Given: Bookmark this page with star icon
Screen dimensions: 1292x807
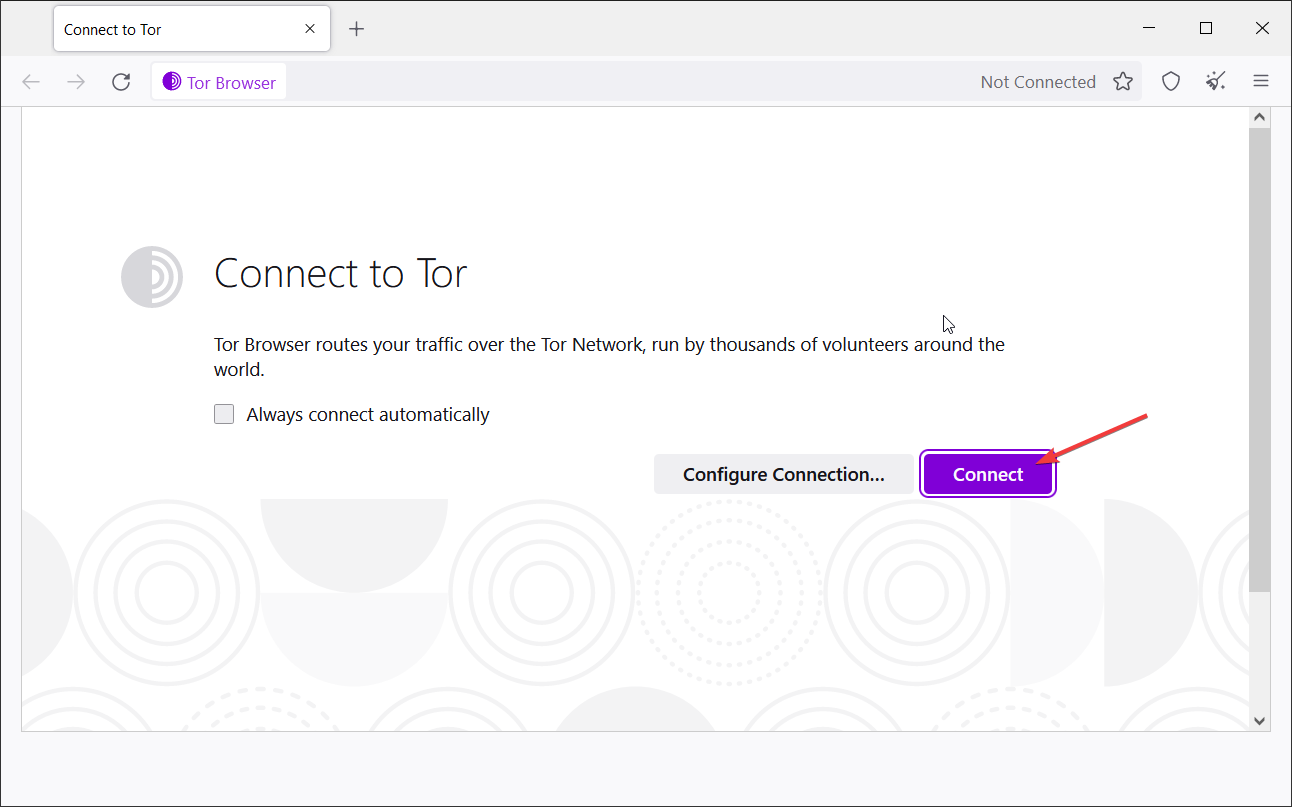Looking at the screenshot, I should pyautogui.click(x=1123, y=82).
